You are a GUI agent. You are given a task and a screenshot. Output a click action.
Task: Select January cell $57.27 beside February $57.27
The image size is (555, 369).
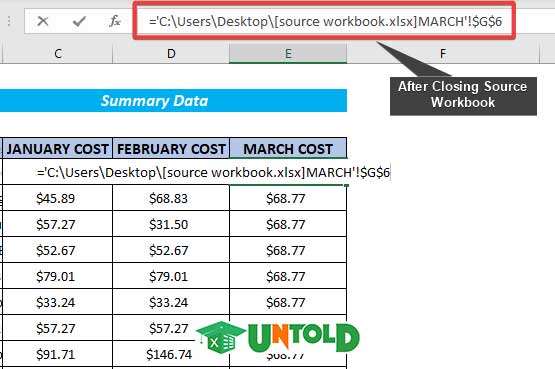point(58,328)
